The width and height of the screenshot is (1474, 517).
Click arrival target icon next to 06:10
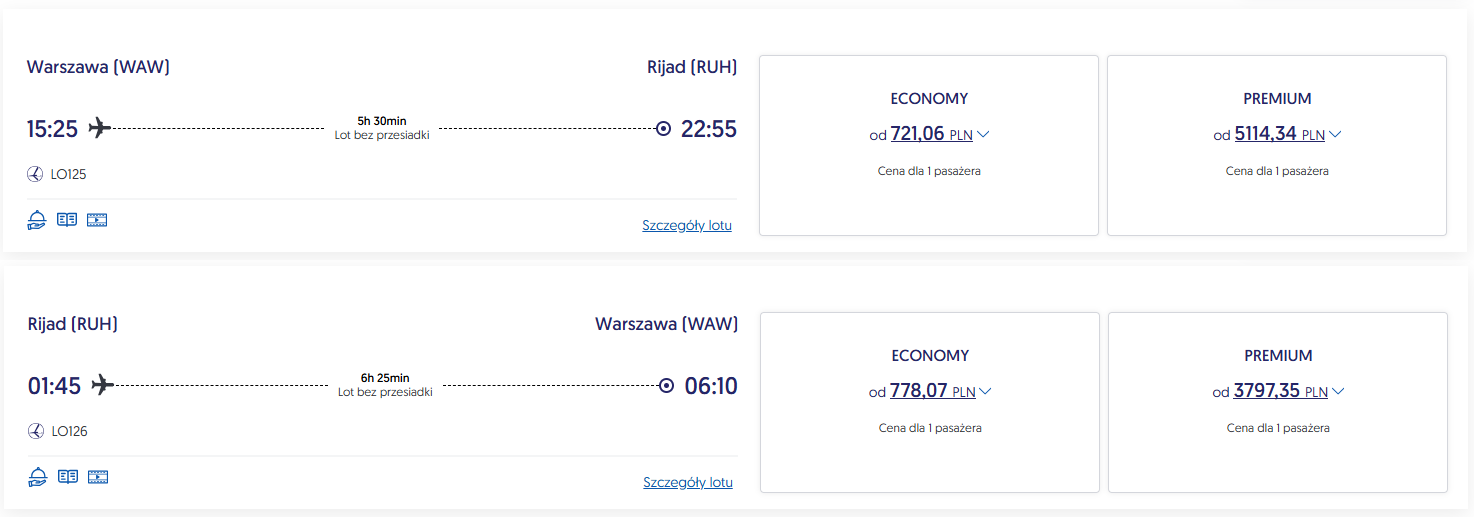coord(667,386)
